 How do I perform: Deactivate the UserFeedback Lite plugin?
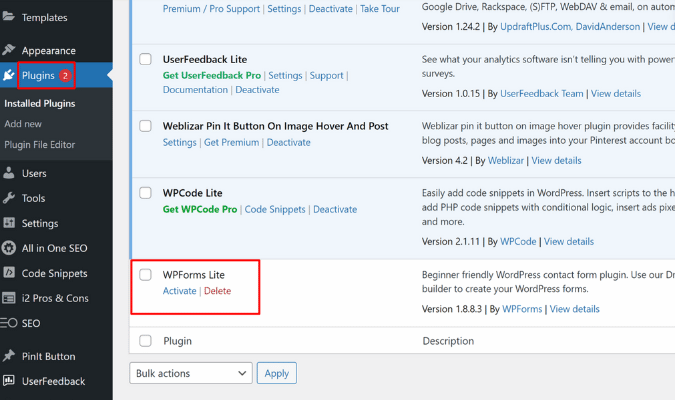pos(257,90)
